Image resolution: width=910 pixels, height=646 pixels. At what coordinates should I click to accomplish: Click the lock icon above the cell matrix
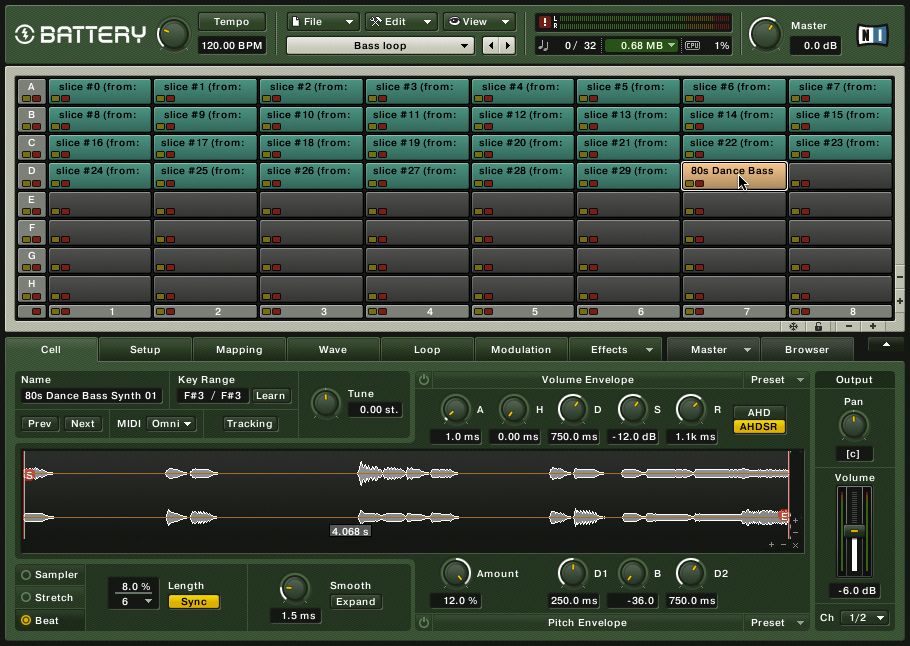tap(818, 327)
